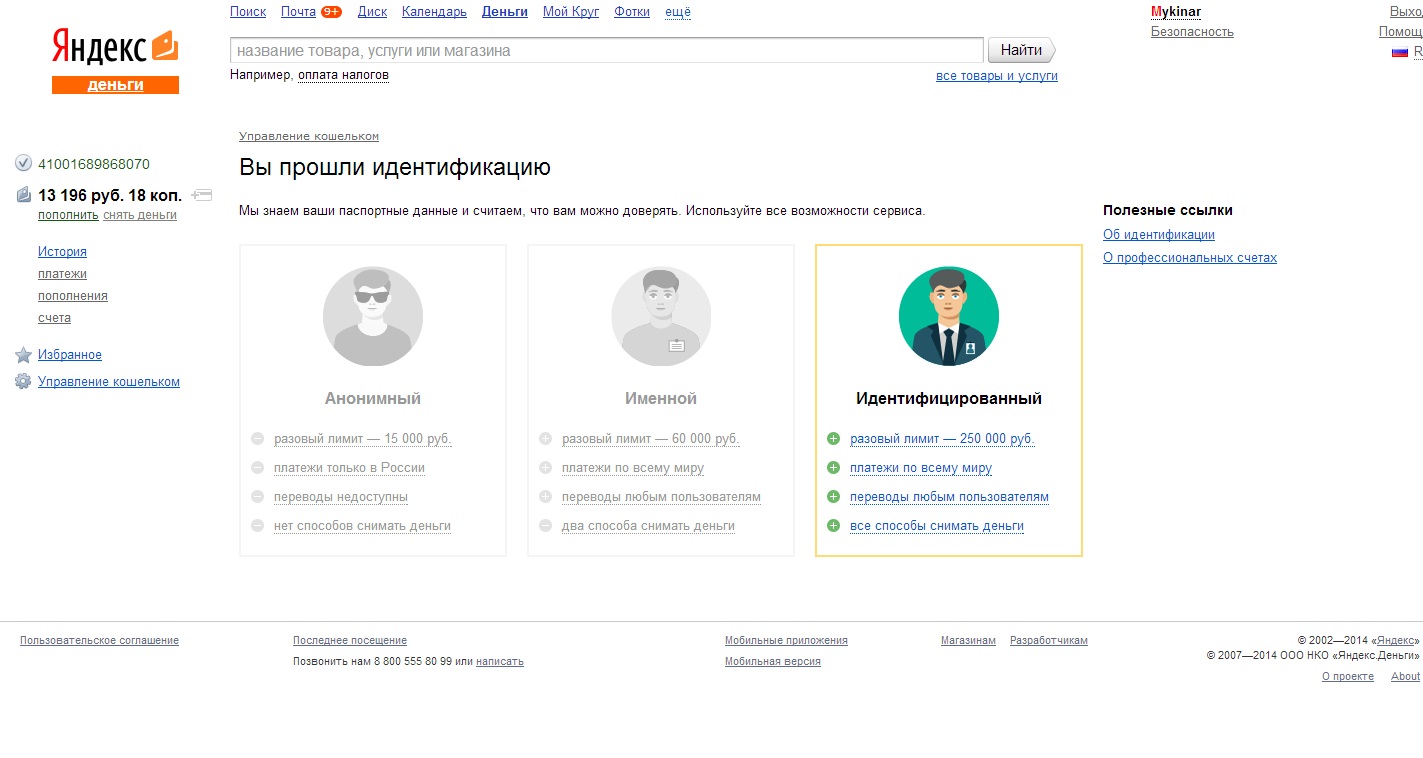This screenshot has width=1423, height=758.
Task: Open Мобильные приложения in the footer
Action: tap(786, 641)
